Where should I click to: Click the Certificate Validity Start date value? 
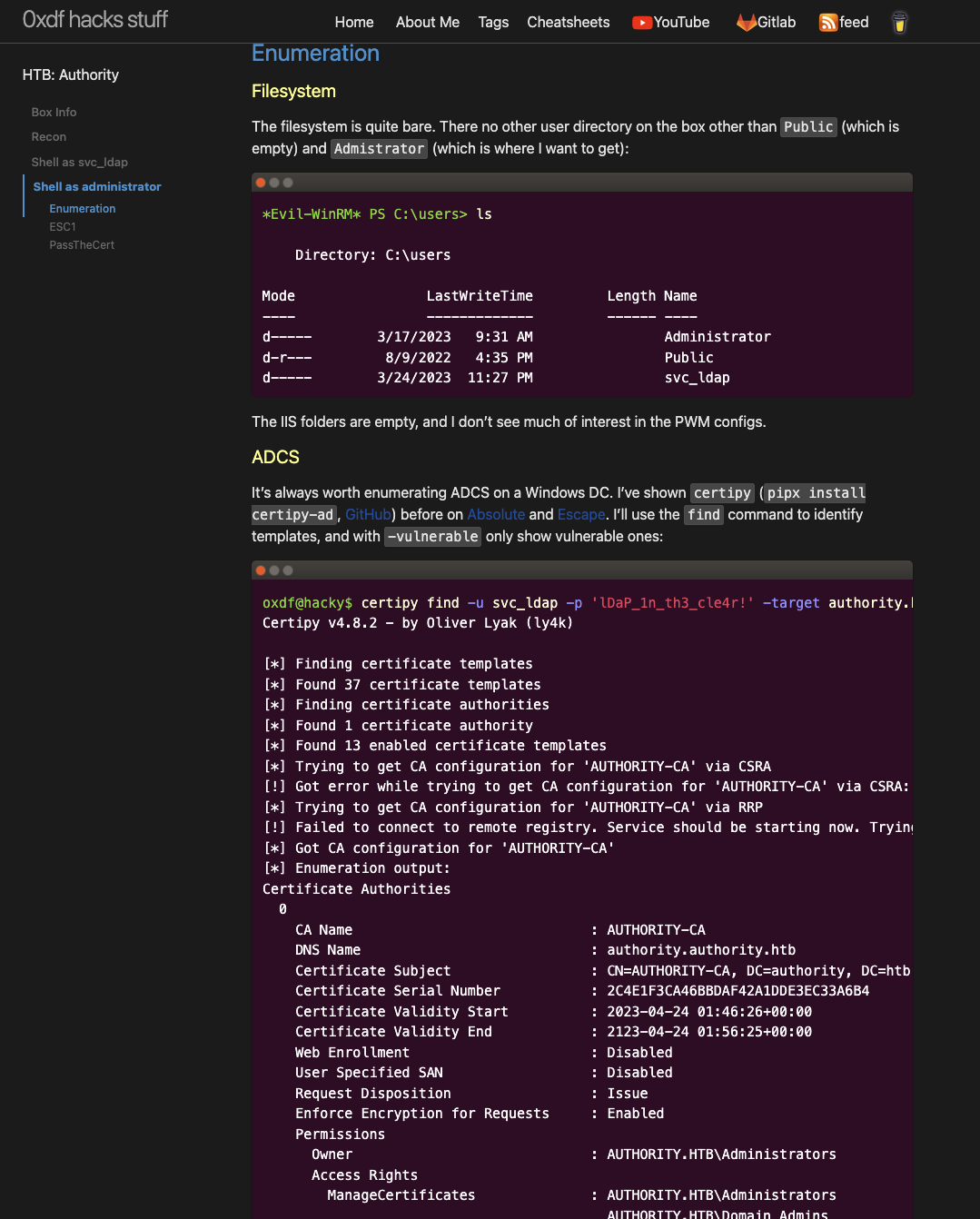click(x=709, y=1012)
